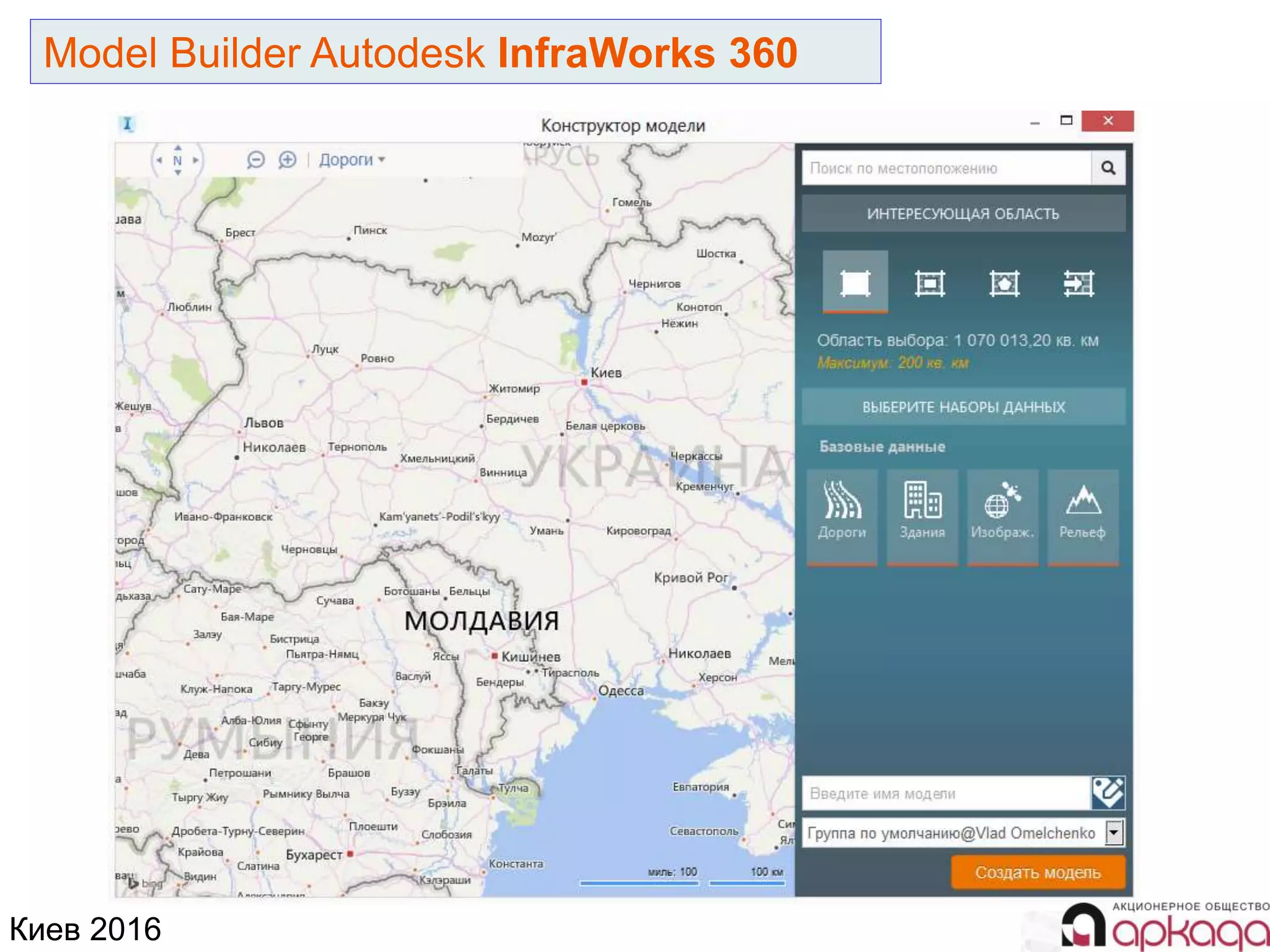Click the Брест label on map
The width and height of the screenshot is (1270, 952).
240,232
